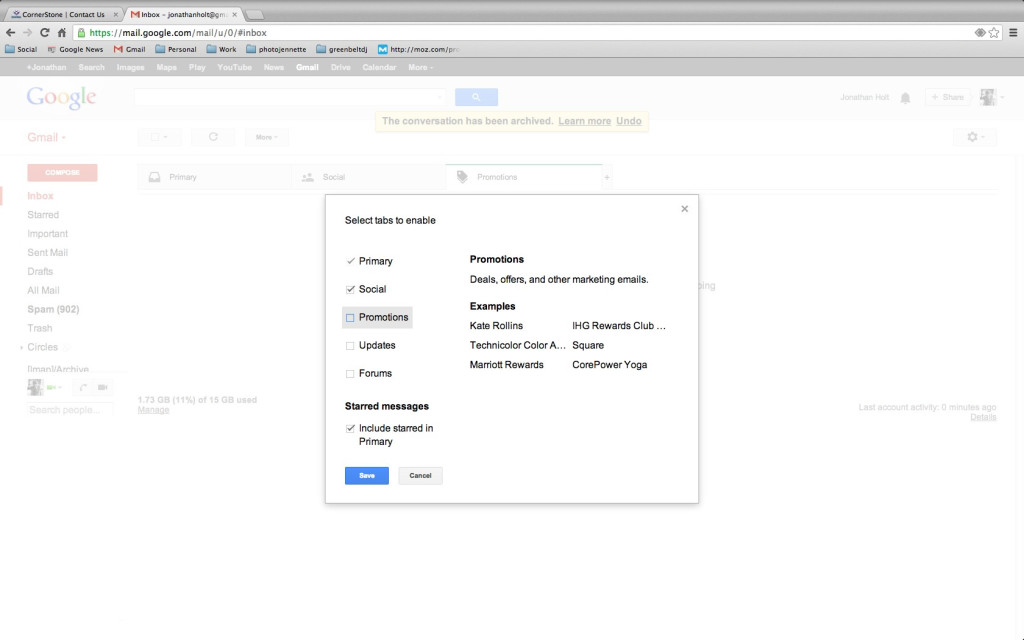Viewport: 1024px width, 640px height.
Task: Open the moz.com bookmark
Action: coord(418,49)
